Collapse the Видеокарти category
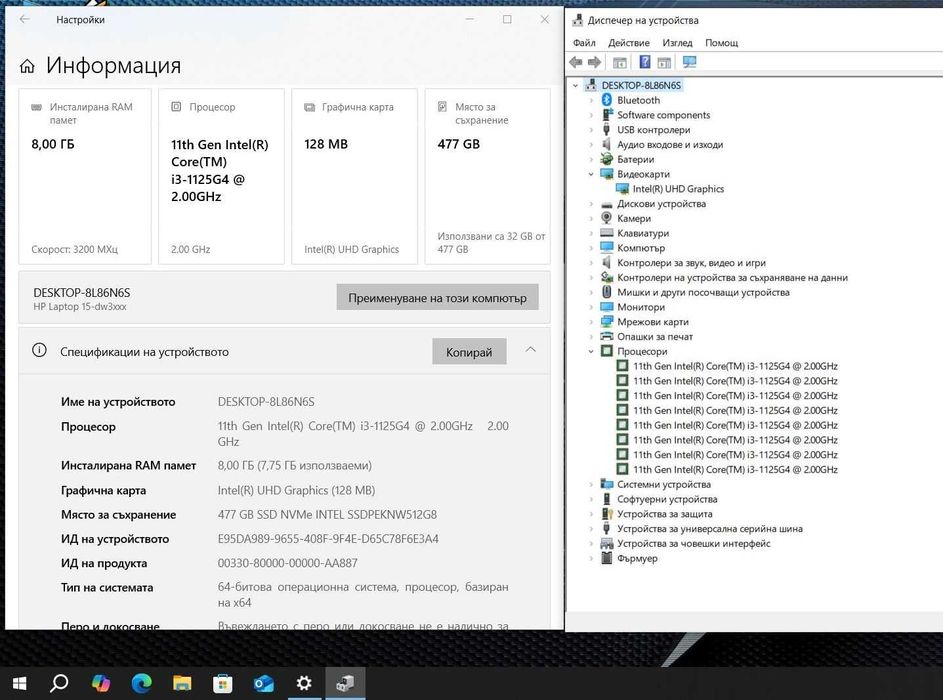The width and height of the screenshot is (943, 700). point(591,174)
